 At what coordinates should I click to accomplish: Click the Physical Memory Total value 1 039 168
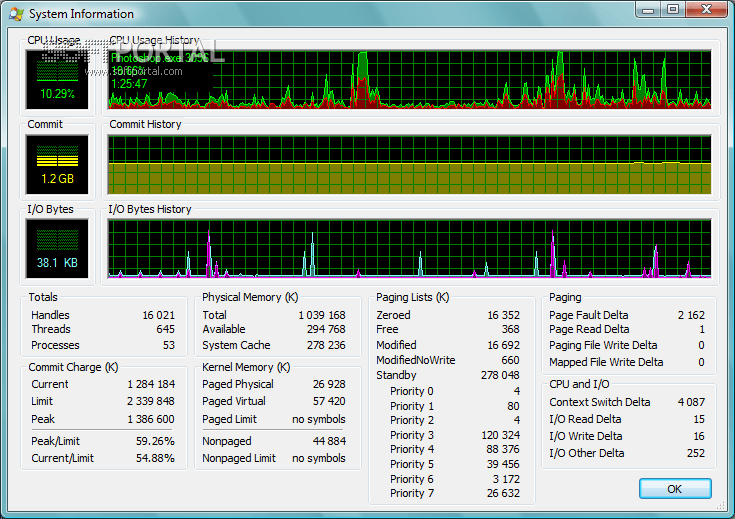(x=322, y=315)
